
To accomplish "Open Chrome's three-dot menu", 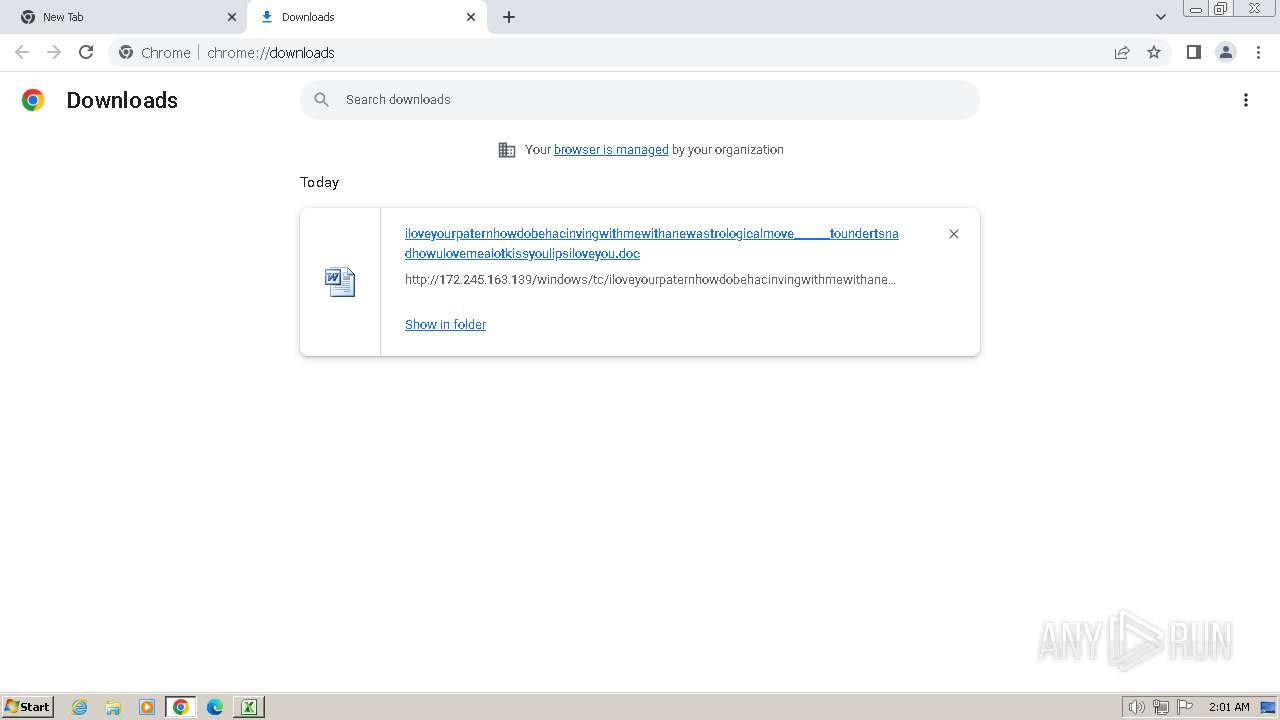I will tap(1258, 52).
